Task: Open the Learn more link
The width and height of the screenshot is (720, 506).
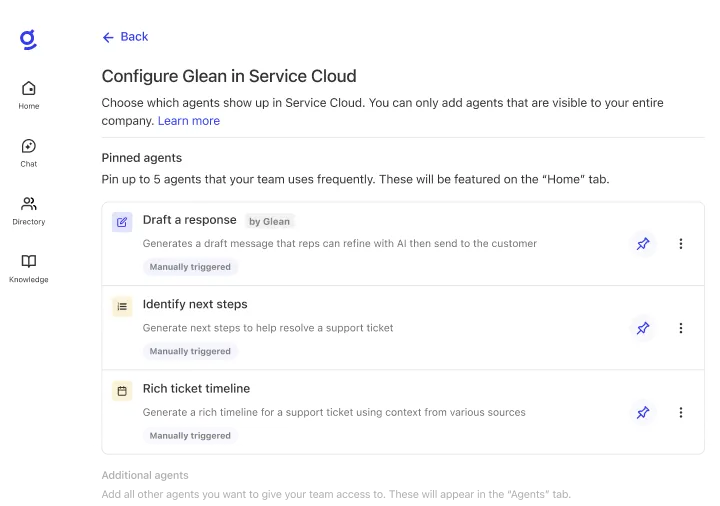Action: point(189,121)
